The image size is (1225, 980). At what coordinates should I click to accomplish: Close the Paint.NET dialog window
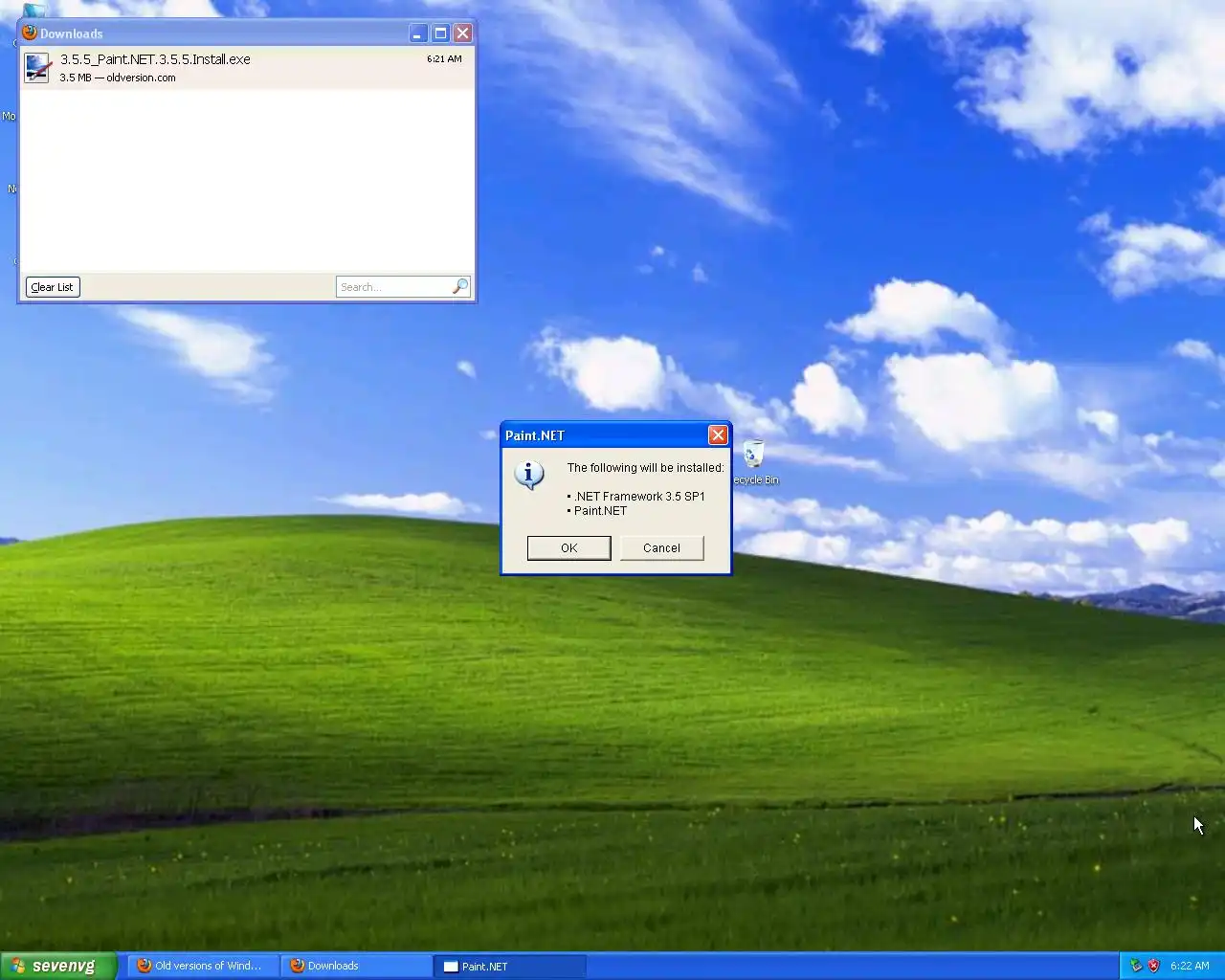pyautogui.click(x=718, y=435)
